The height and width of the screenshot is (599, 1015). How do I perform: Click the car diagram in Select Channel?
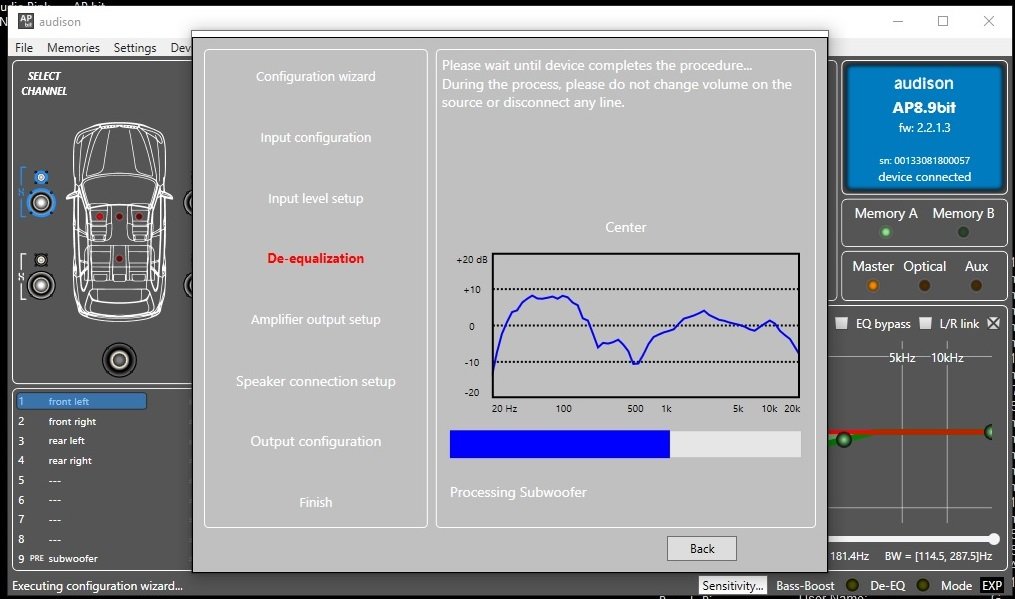tap(119, 221)
